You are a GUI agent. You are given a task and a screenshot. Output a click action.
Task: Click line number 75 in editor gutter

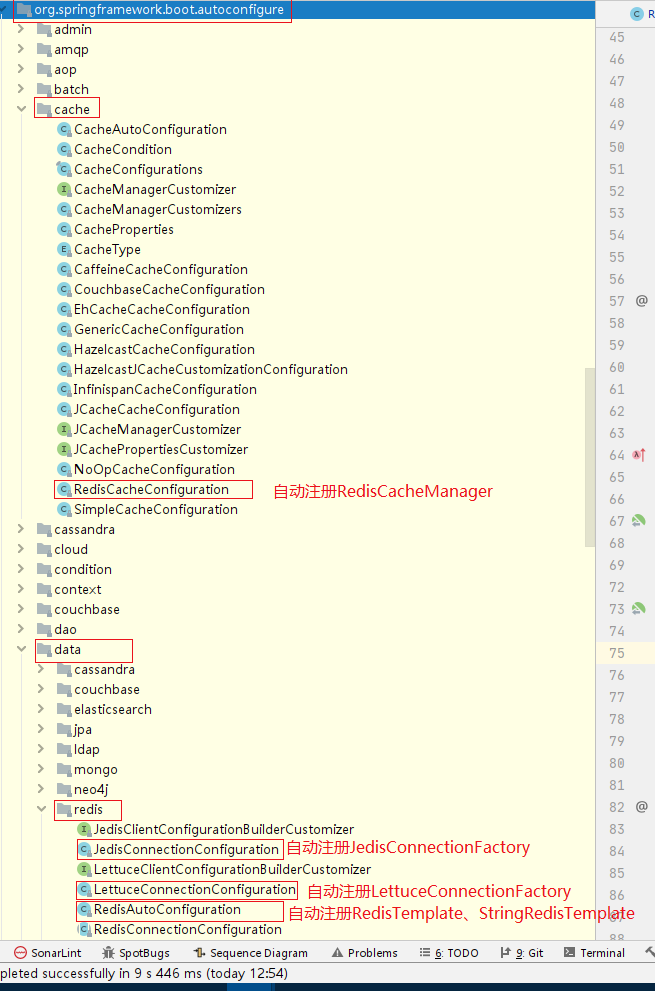(x=616, y=653)
